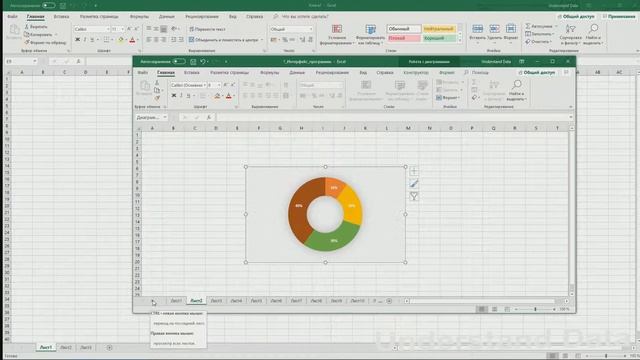The height and width of the screenshot is (360, 640).
Task: Click Общий доступ in the front window
Action: 537,73
